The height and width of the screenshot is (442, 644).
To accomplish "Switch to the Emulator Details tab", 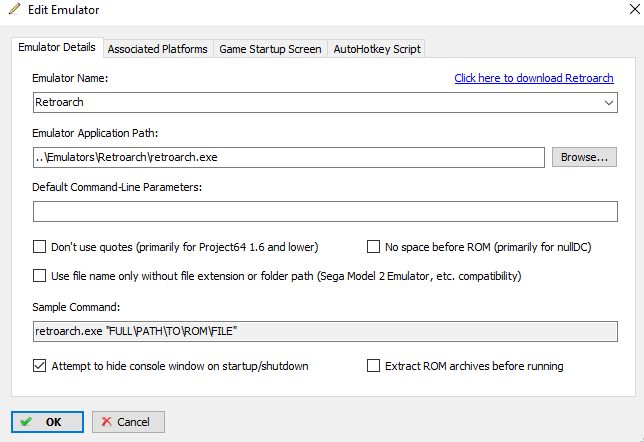I will pos(57,48).
